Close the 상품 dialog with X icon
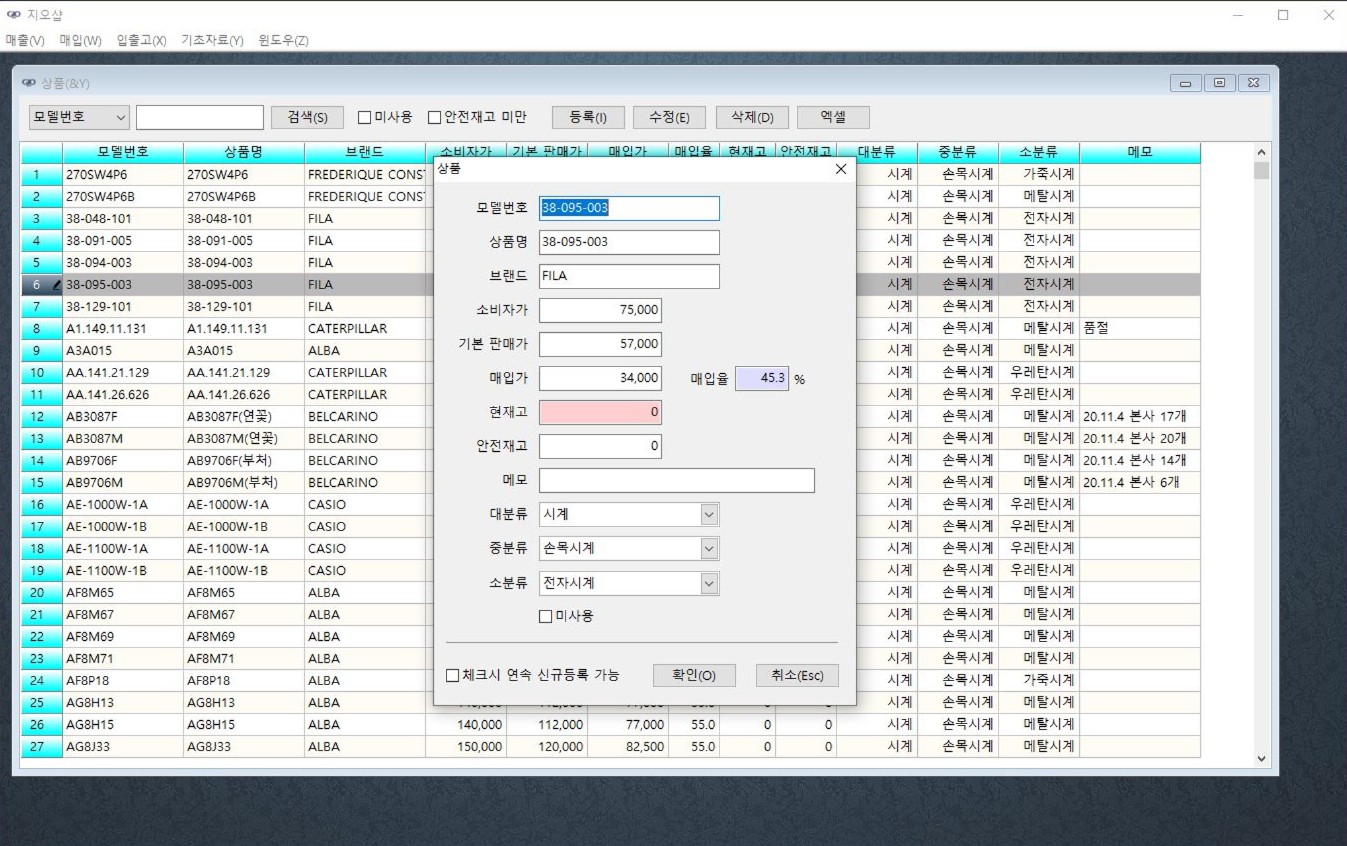 840,169
